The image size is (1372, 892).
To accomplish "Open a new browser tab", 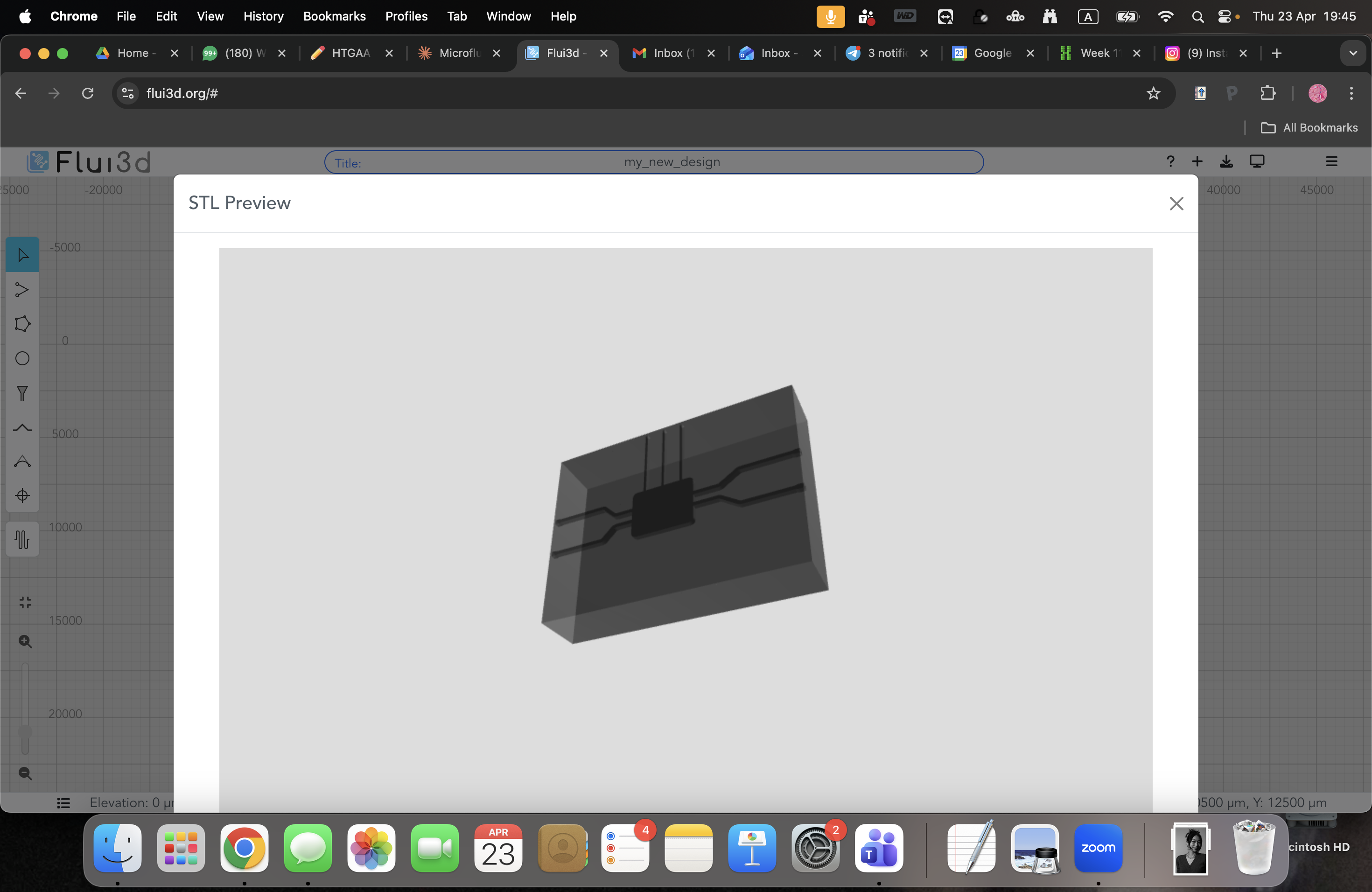I will pos(1276,53).
